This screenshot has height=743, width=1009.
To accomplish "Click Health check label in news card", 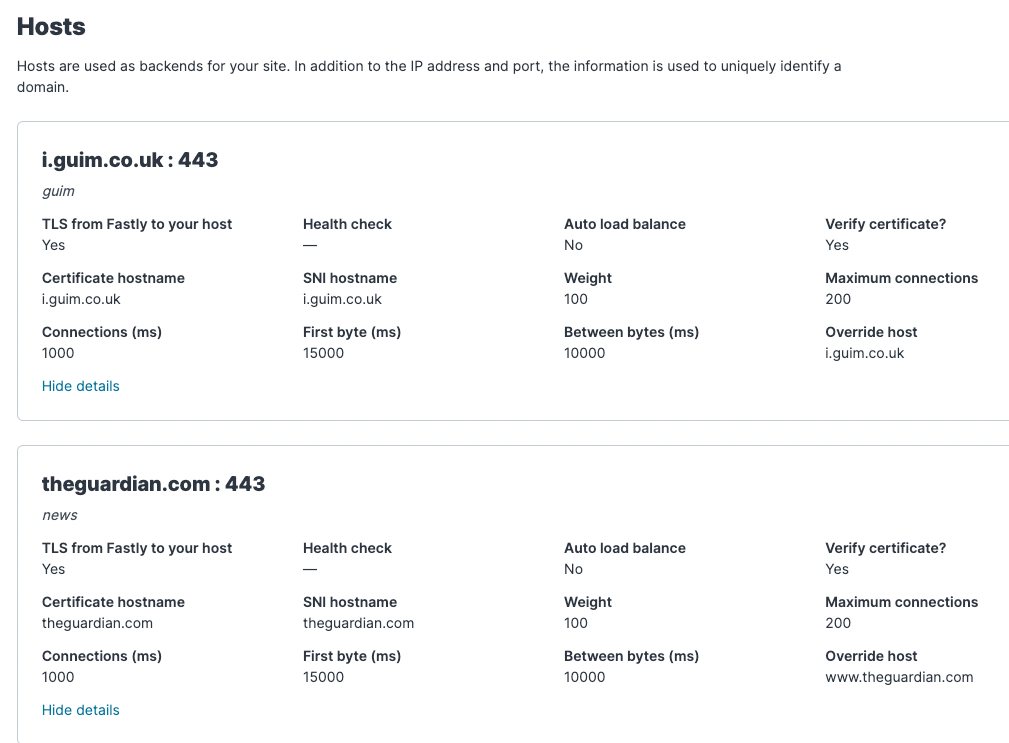I will tap(347, 548).
